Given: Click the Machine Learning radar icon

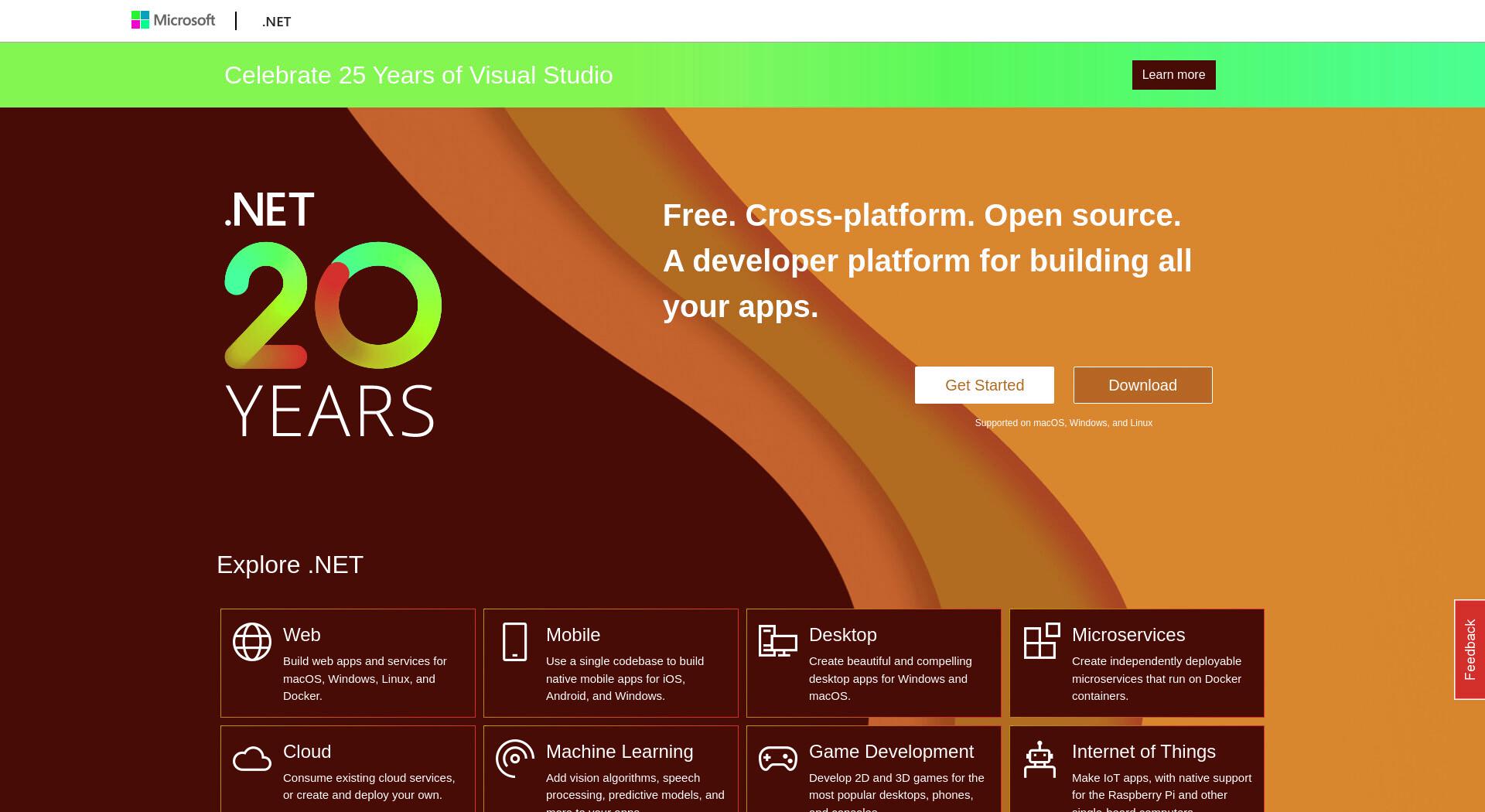Looking at the screenshot, I should [515, 759].
